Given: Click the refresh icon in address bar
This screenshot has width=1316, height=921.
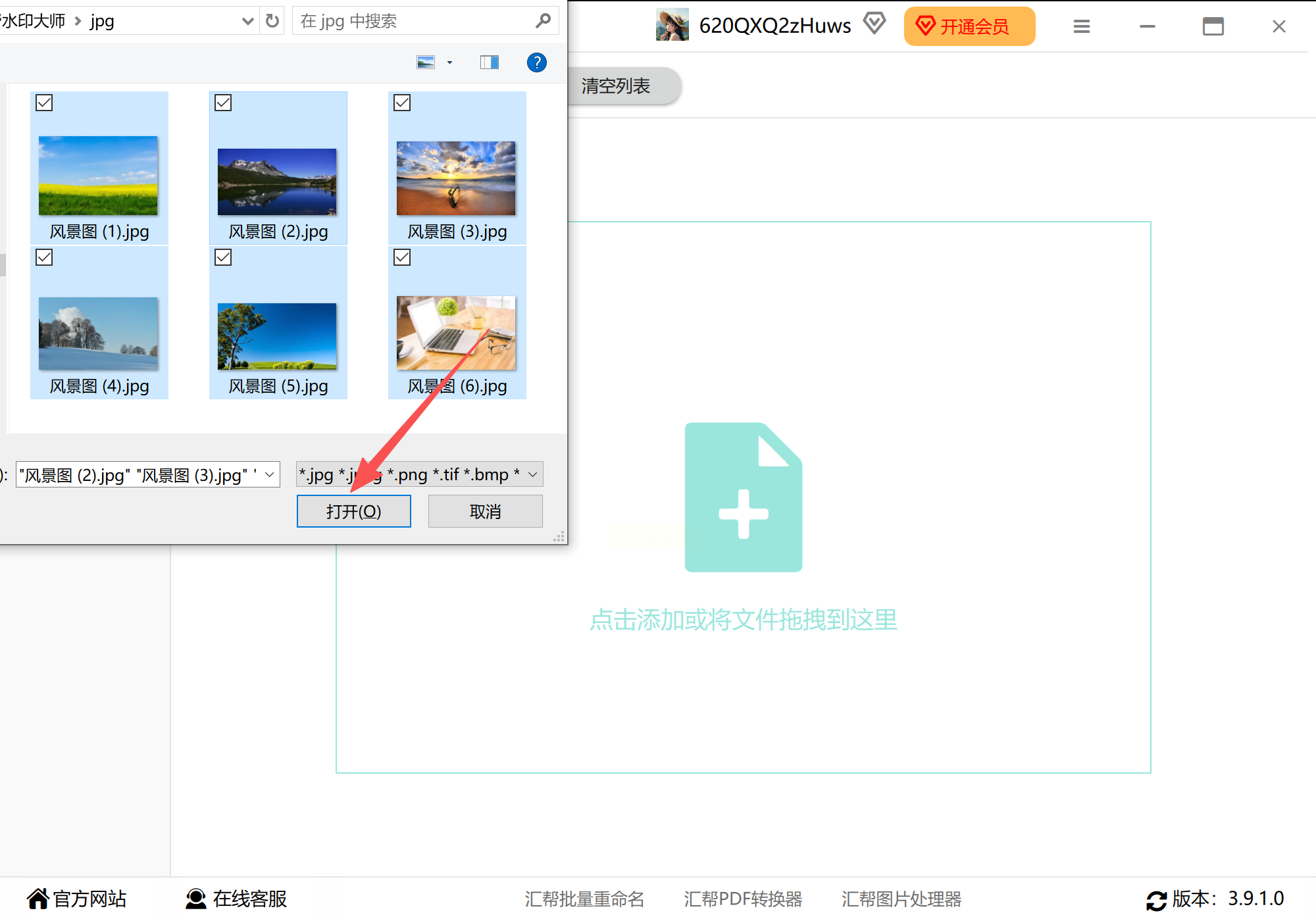Looking at the screenshot, I should pyautogui.click(x=272, y=21).
